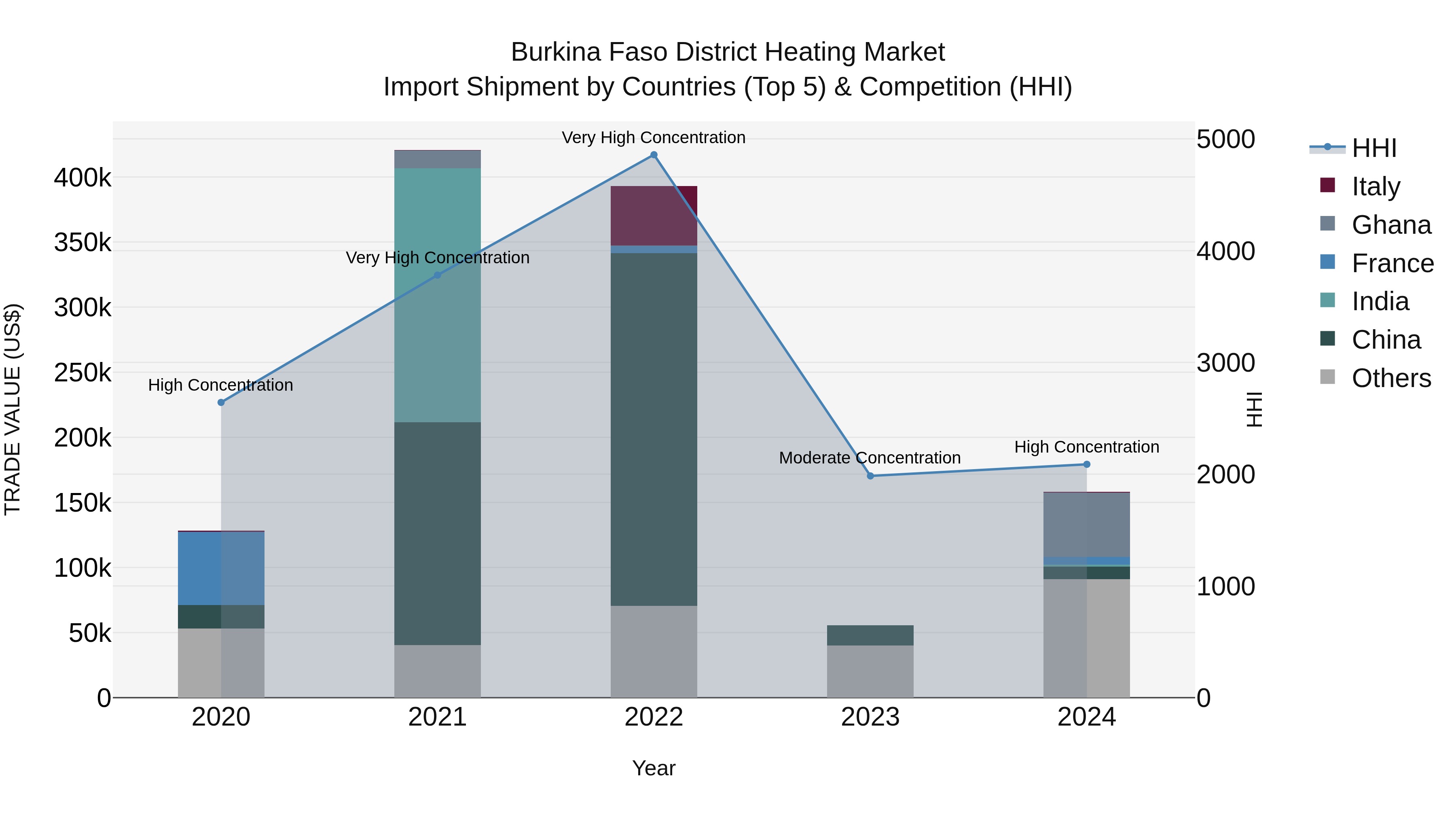Image resolution: width=1456 pixels, height=819 pixels.
Task: Click the chart title 'Burkina Faso District Heating Market'
Action: point(728,52)
